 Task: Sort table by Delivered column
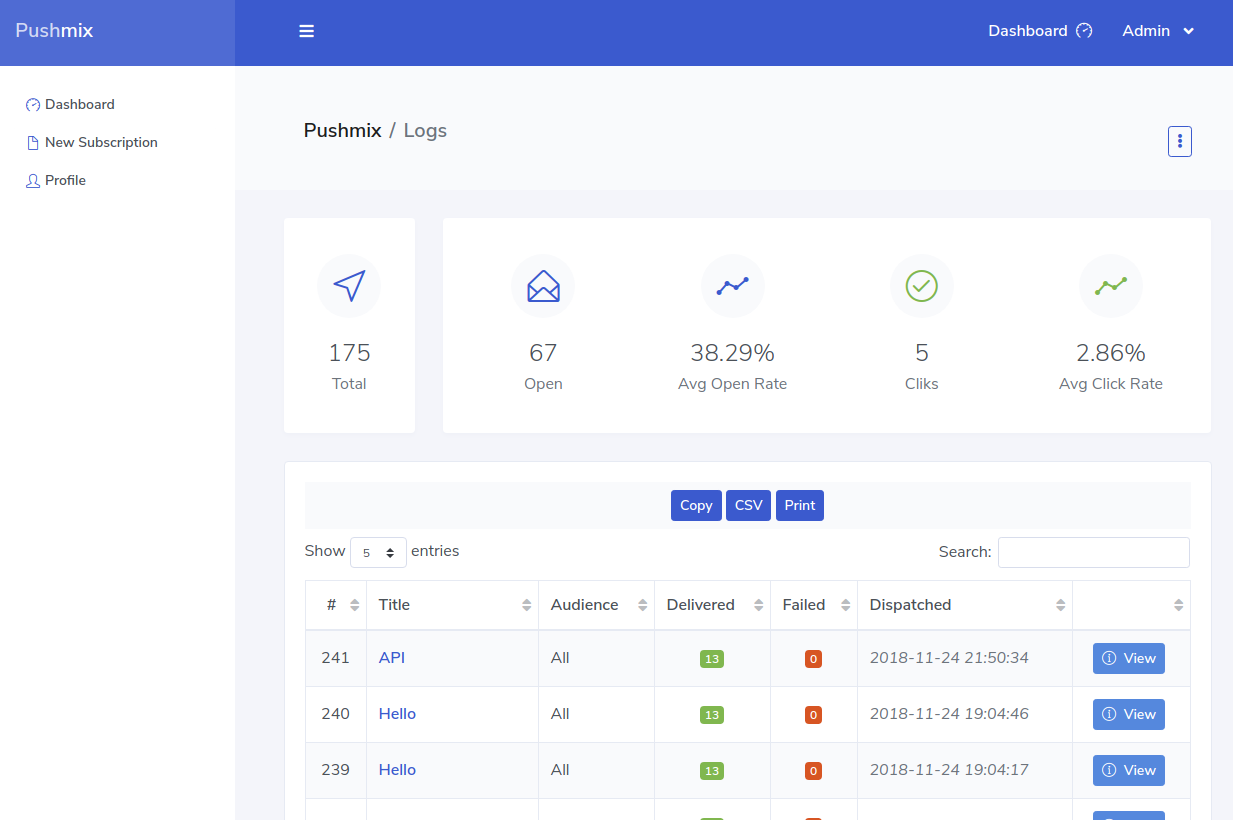coord(712,605)
